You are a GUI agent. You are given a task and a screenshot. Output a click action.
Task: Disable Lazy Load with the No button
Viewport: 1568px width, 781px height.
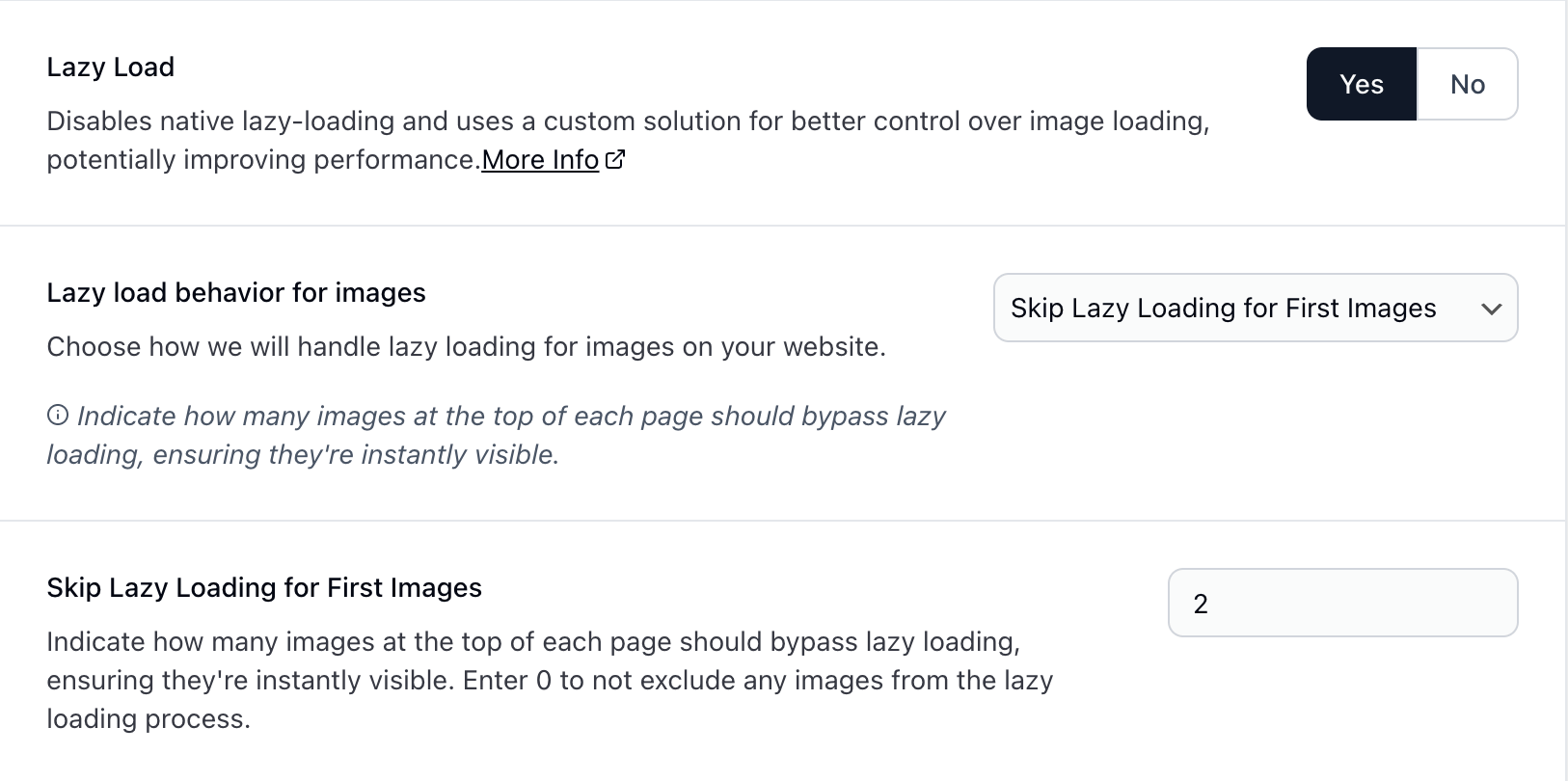click(x=1467, y=85)
